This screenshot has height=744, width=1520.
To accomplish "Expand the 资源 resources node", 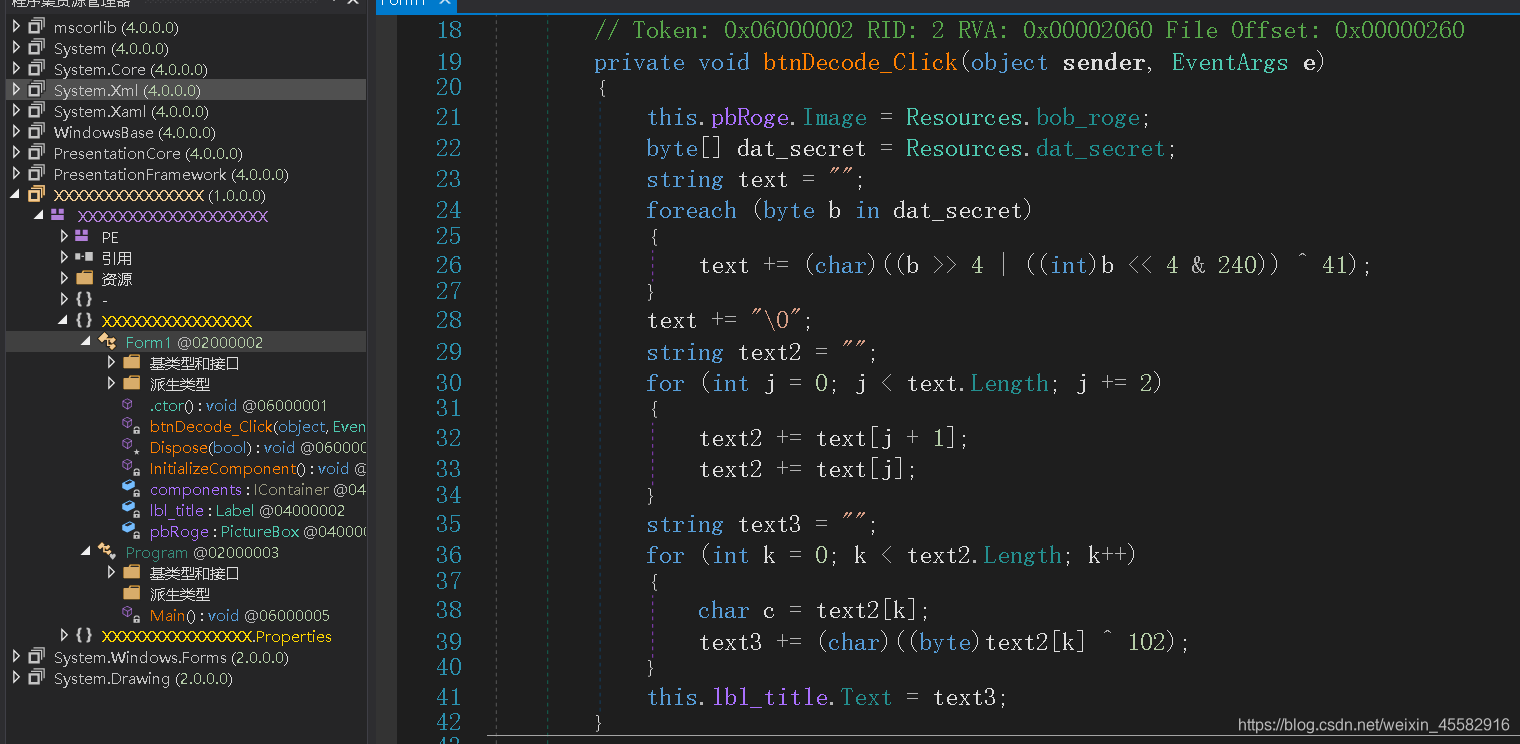I will (x=64, y=279).
